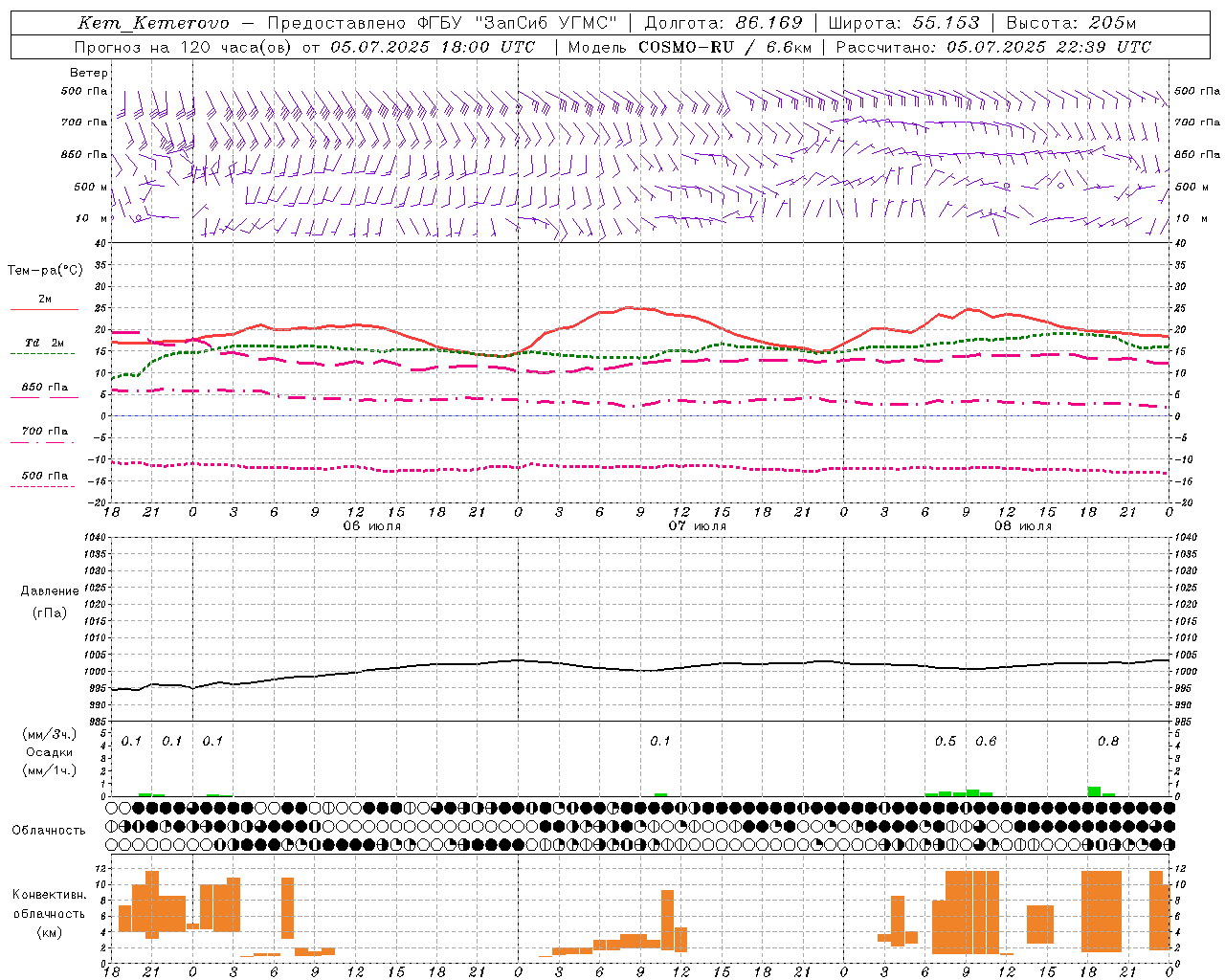The height and width of the screenshot is (980, 1225).
Task: Click the '(мм/3ч.)' precipitation unit label
Action: click(48, 734)
